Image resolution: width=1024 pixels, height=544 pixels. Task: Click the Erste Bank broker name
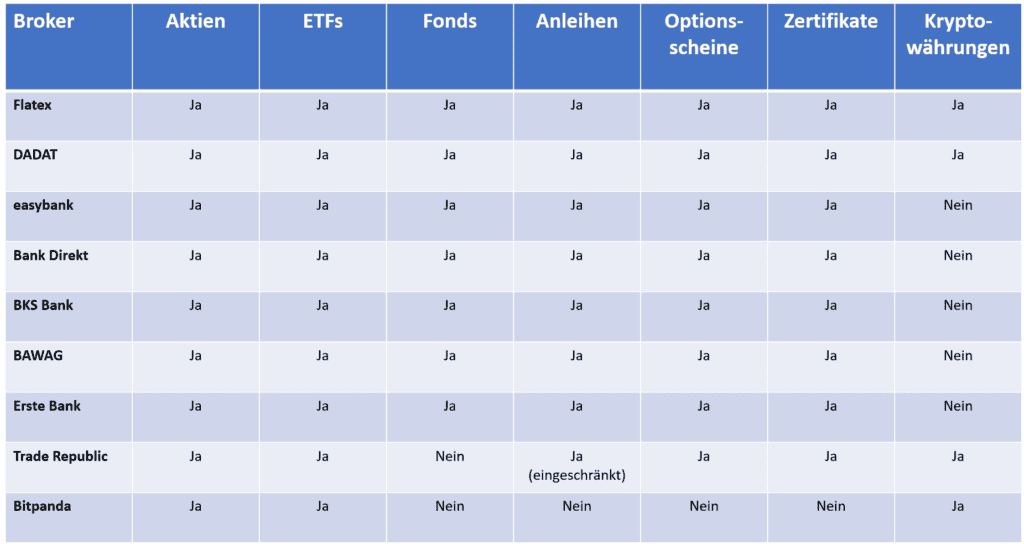coord(47,406)
